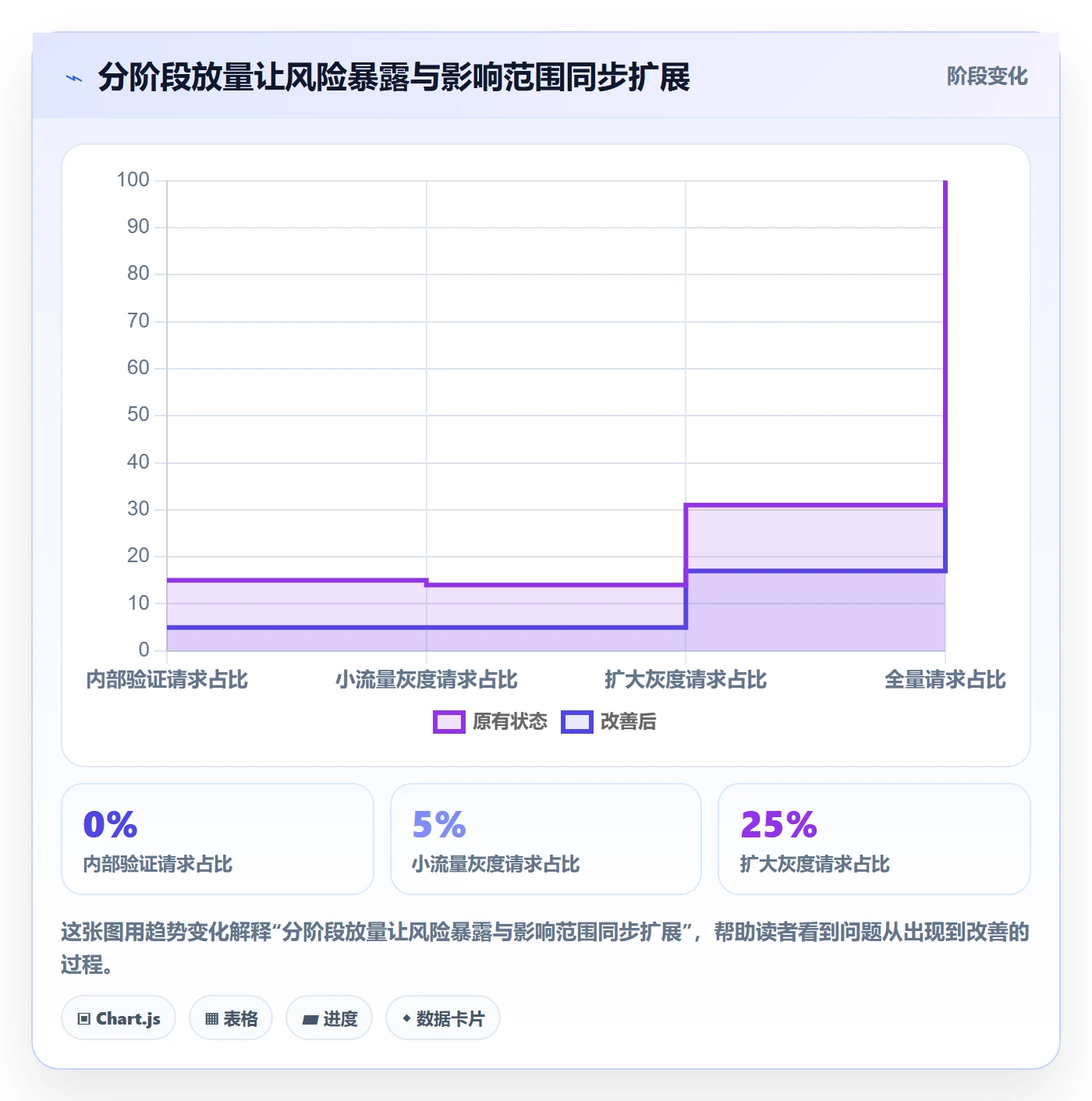This screenshot has height=1101, width=1092.
Task: Click the 0 y-axis tick label
Action: 144,650
